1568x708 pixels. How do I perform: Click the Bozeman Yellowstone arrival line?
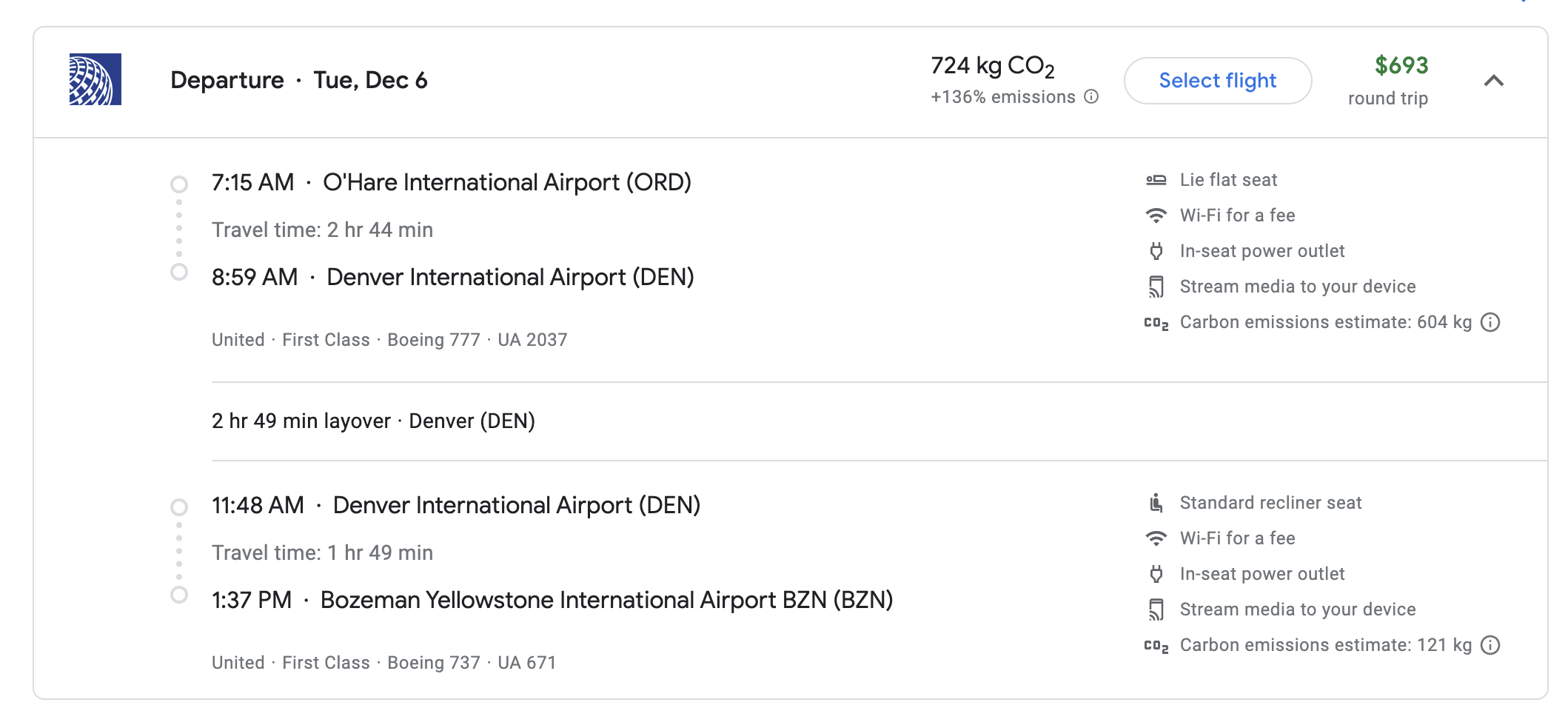(552, 600)
